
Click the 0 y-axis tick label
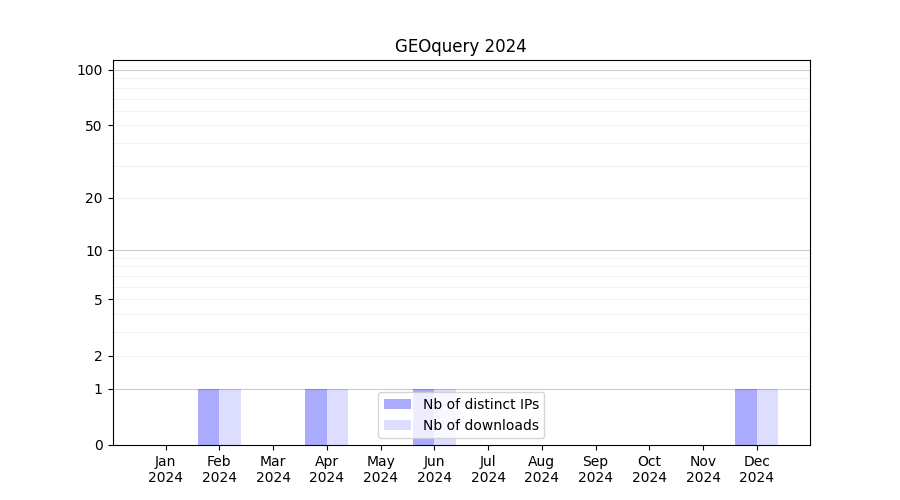(98, 445)
